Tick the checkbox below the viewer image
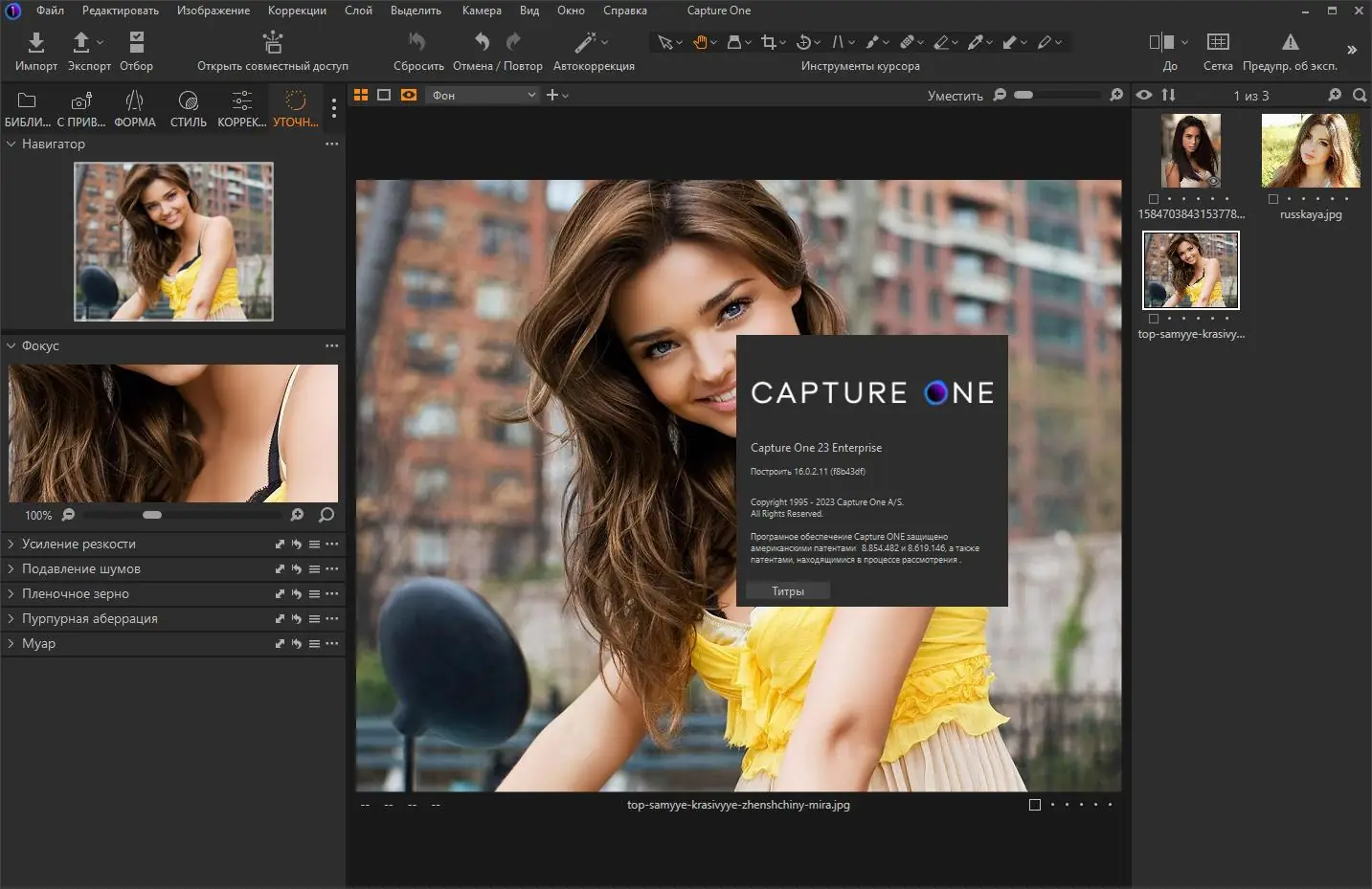Viewport: 1372px width, 889px height. pos(1034,805)
